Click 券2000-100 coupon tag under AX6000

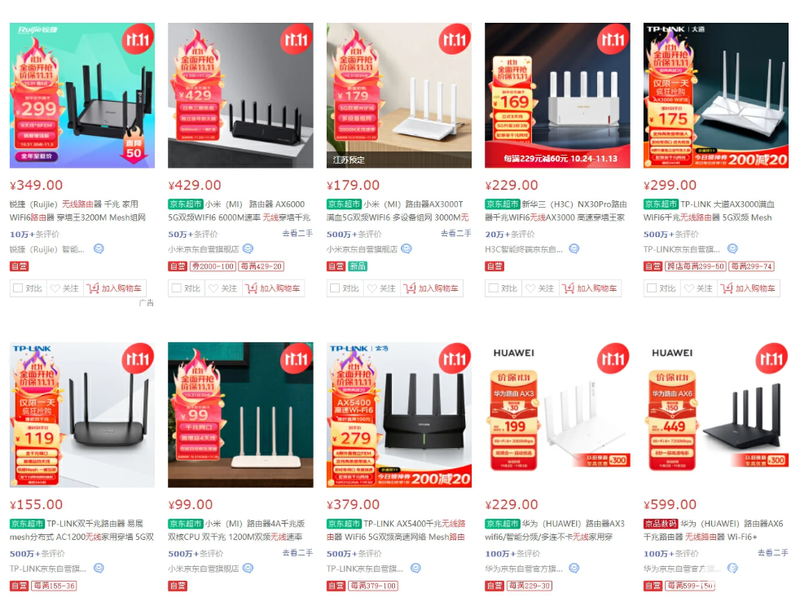tap(213, 266)
